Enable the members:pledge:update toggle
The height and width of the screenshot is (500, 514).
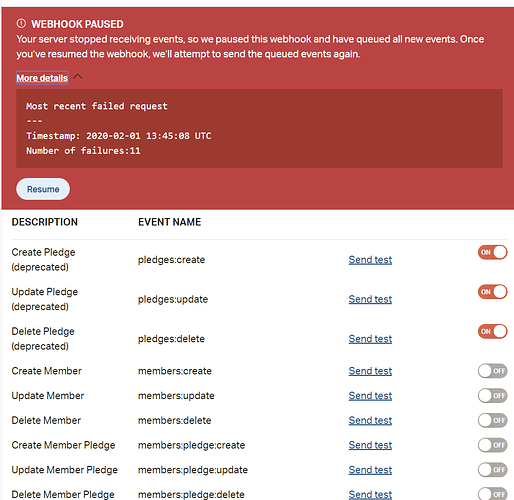pyautogui.click(x=492, y=470)
